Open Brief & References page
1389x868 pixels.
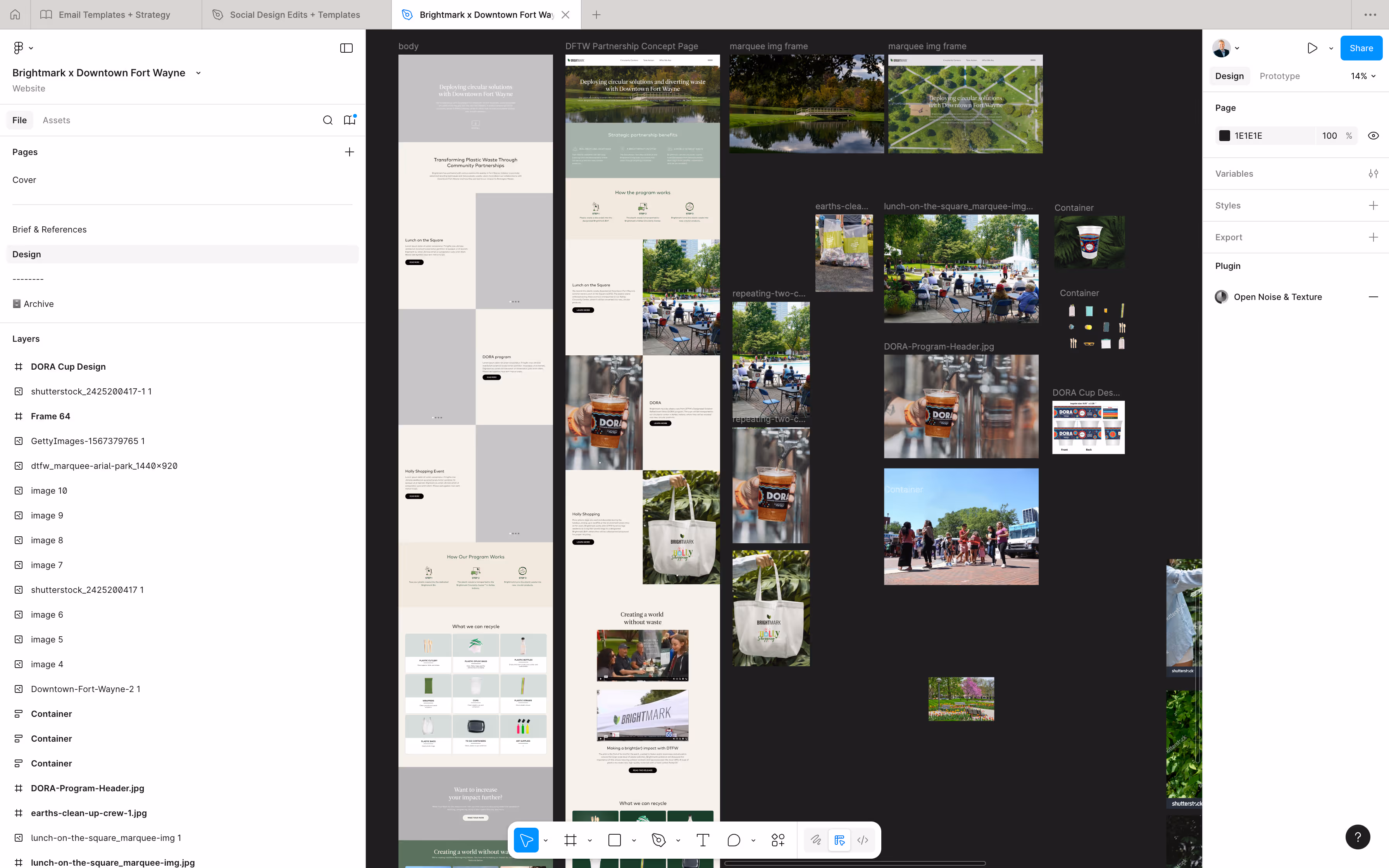183,230
